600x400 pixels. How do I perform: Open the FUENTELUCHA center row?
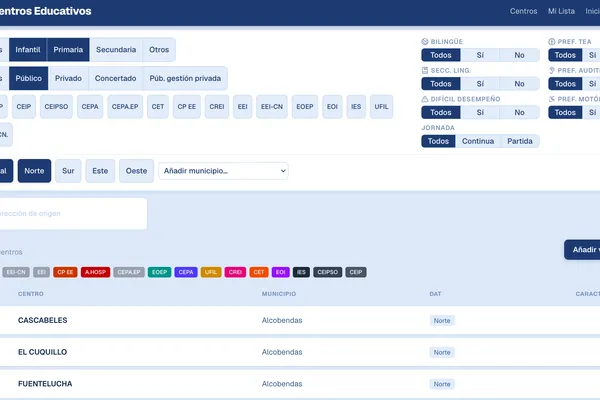(300, 384)
